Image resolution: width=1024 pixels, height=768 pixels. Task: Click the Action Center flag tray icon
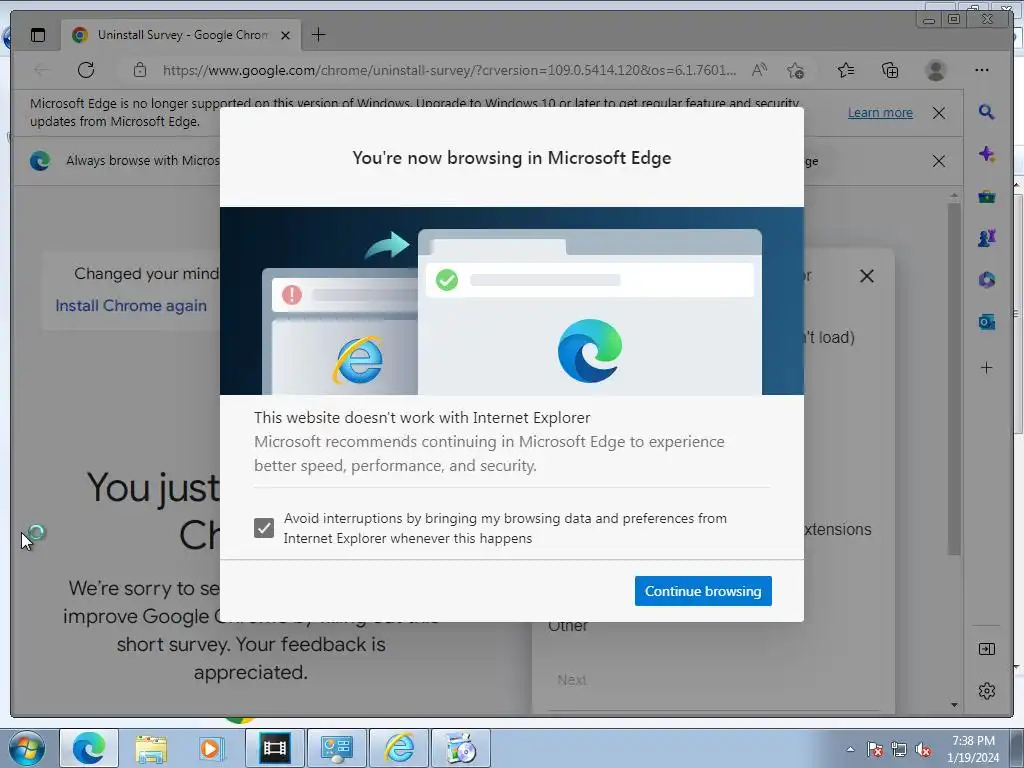(x=875, y=749)
